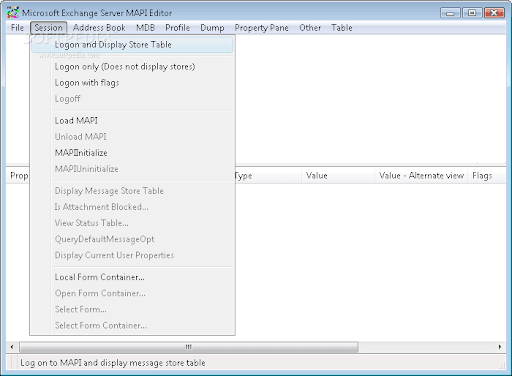Click Is Attachment Blocked... entry
This screenshot has width=512, height=376.
pos(133,207)
